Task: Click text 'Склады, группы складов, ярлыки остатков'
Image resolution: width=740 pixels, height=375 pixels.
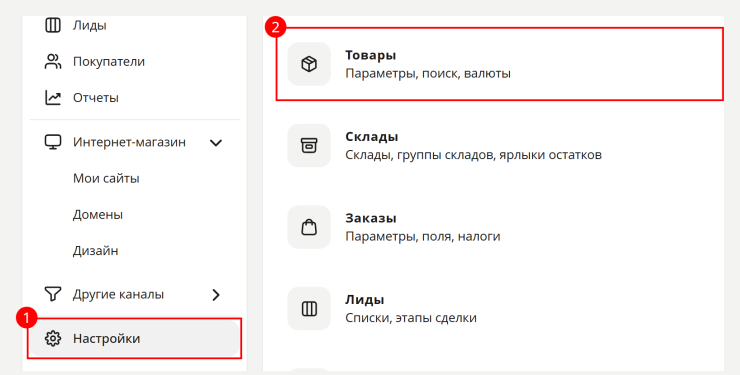Action: 473,155
